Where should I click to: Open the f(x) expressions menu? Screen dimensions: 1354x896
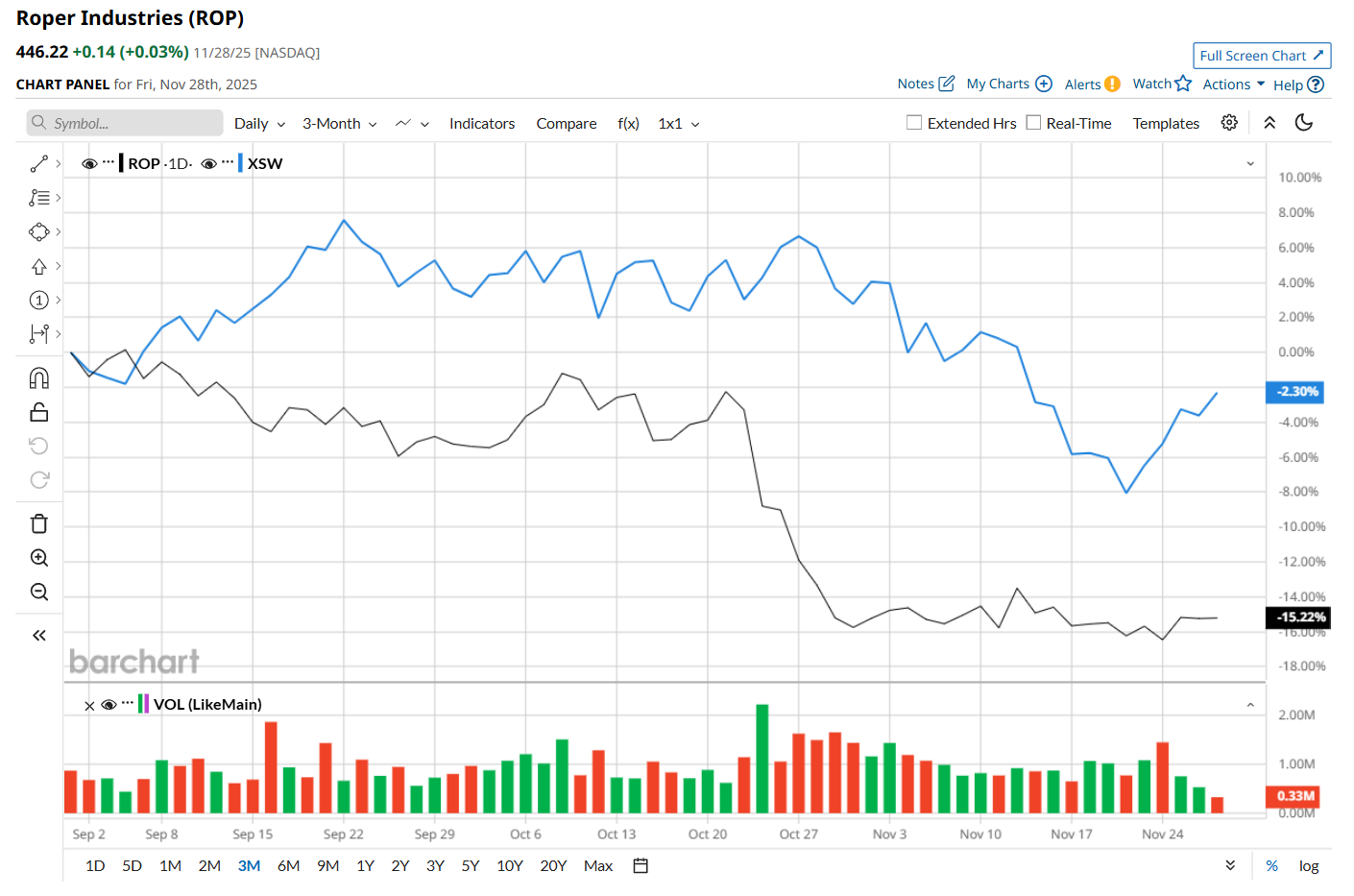tap(629, 124)
